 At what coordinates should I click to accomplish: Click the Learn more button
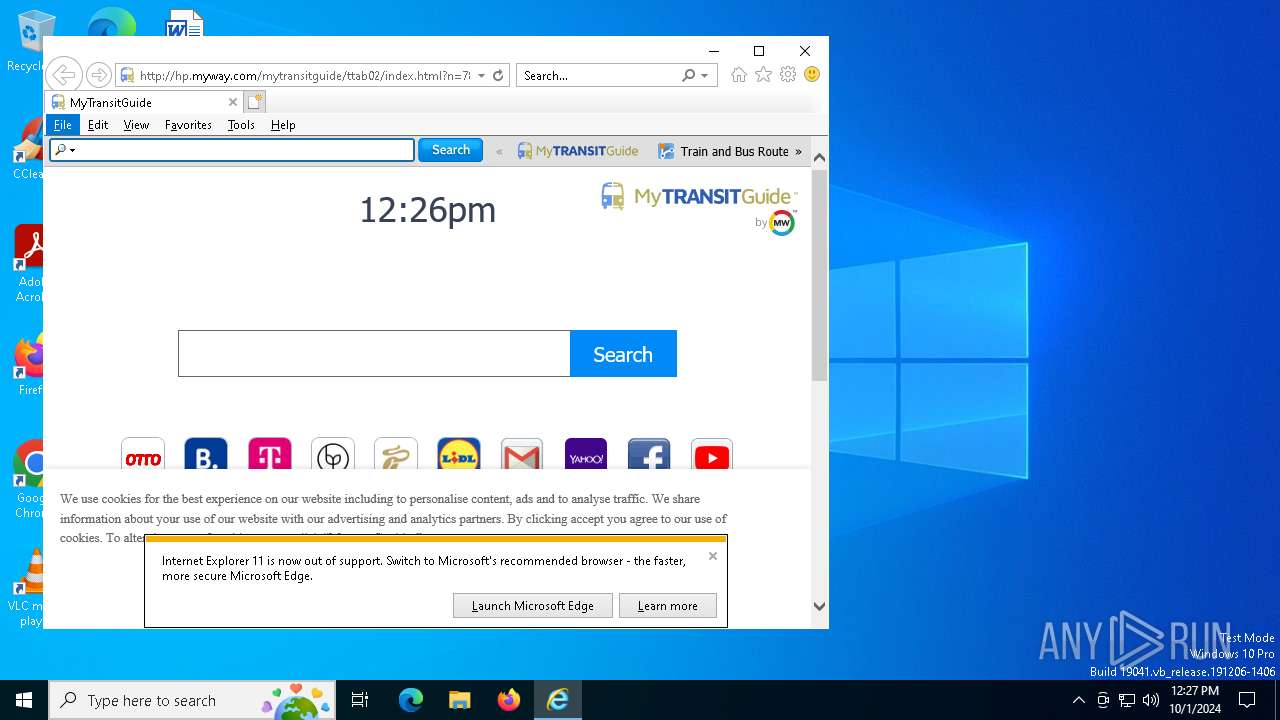(668, 606)
